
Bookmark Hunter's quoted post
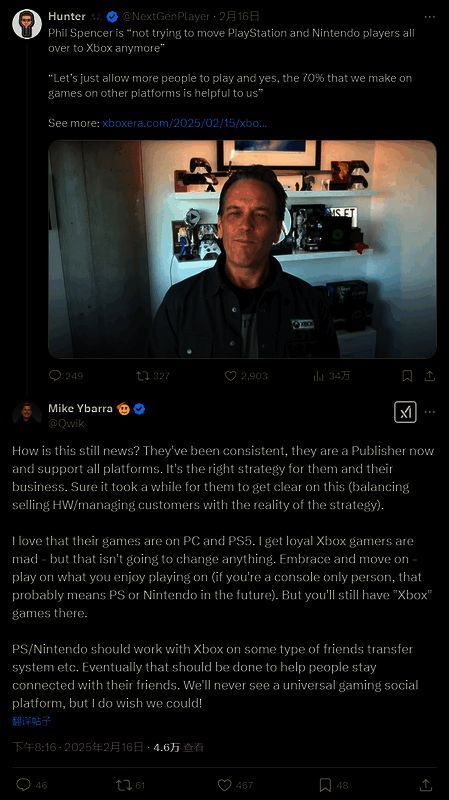pos(407,376)
